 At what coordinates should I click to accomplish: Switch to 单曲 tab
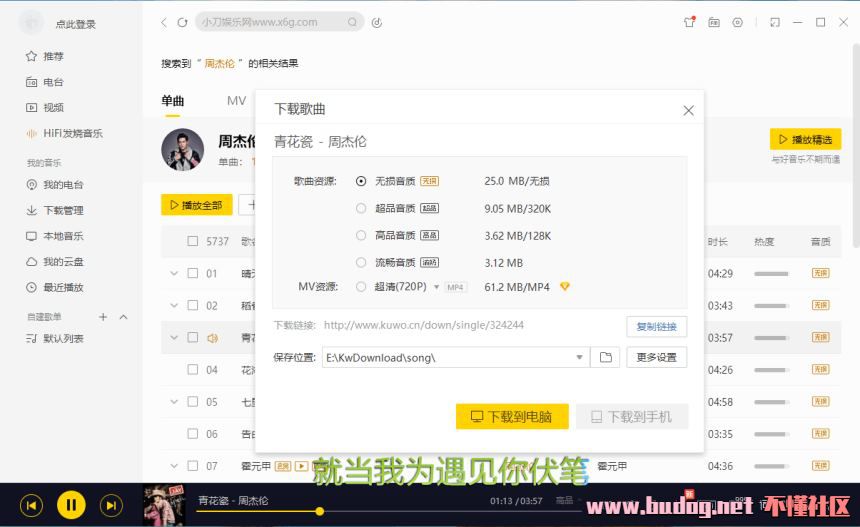[x=173, y=101]
